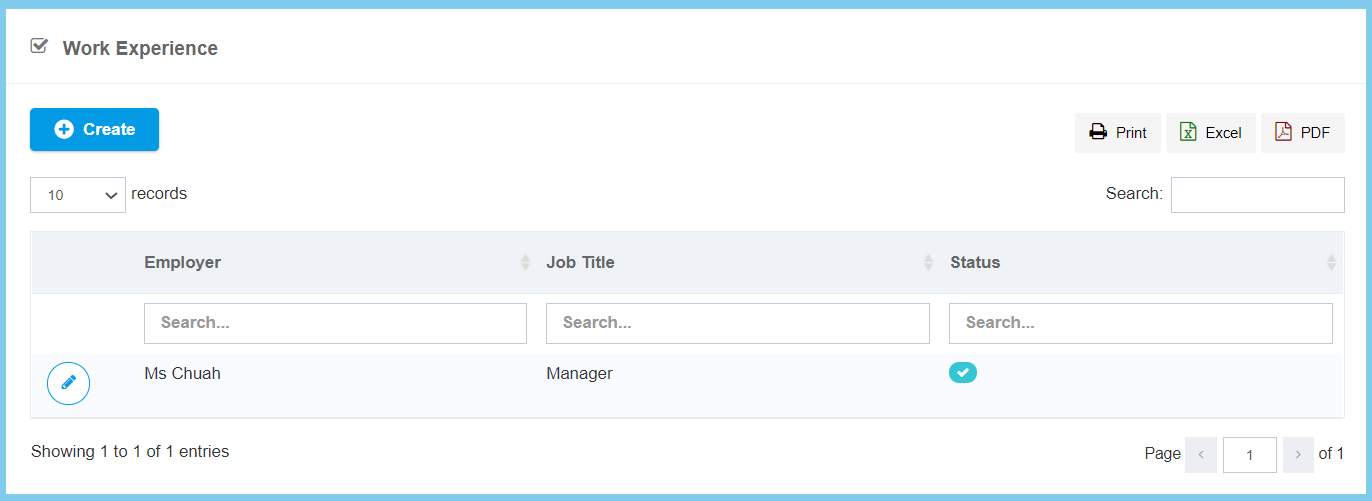Click the global Search input field
The width and height of the screenshot is (1372, 501).
point(1257,195)
